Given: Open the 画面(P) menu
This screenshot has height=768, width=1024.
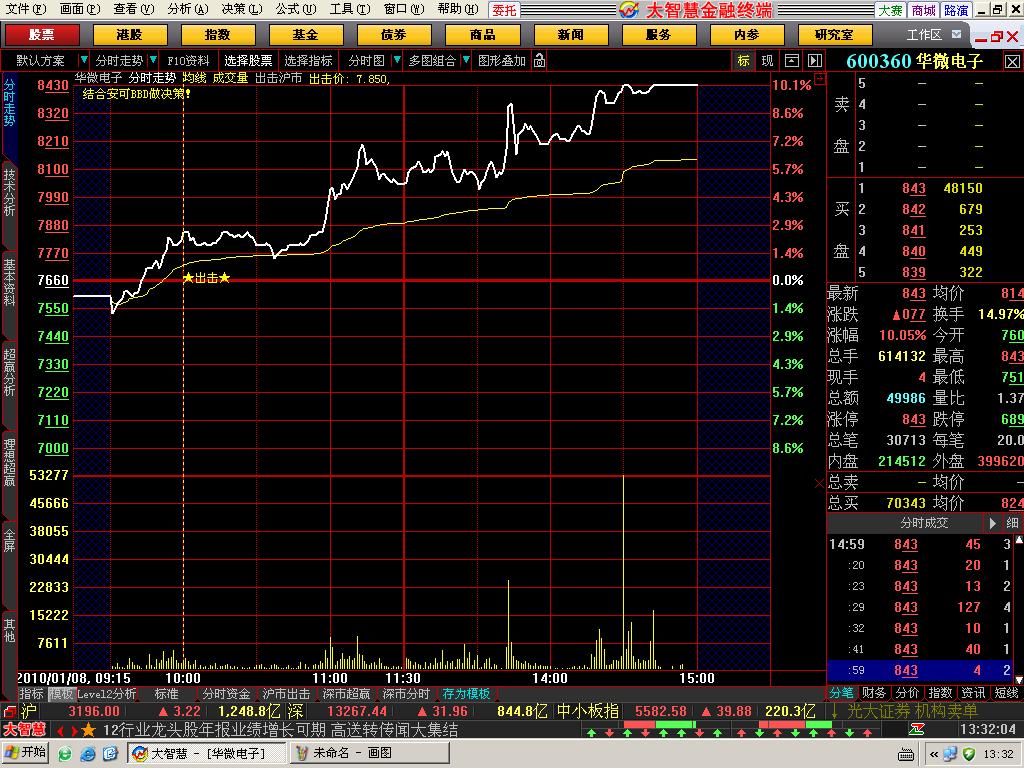Looking at the screenshot, I should point(80,9).
